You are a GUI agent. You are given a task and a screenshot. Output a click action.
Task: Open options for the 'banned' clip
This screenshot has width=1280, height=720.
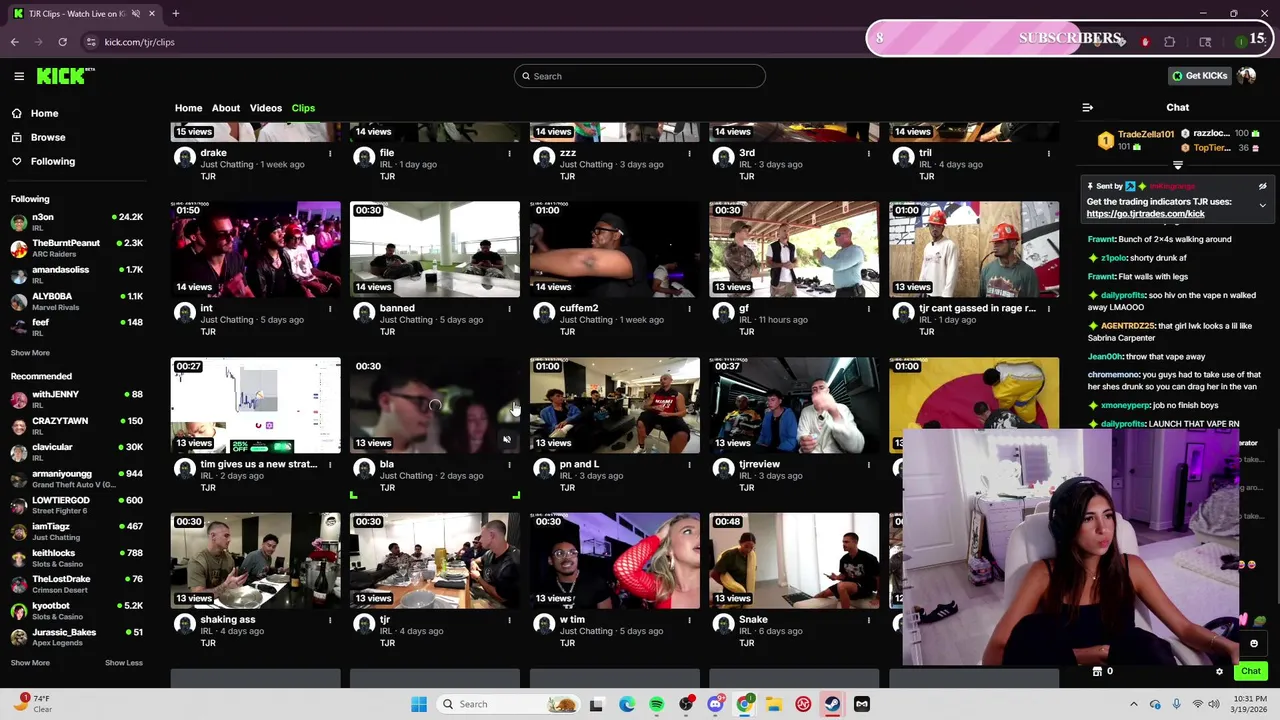click(509, 309)
